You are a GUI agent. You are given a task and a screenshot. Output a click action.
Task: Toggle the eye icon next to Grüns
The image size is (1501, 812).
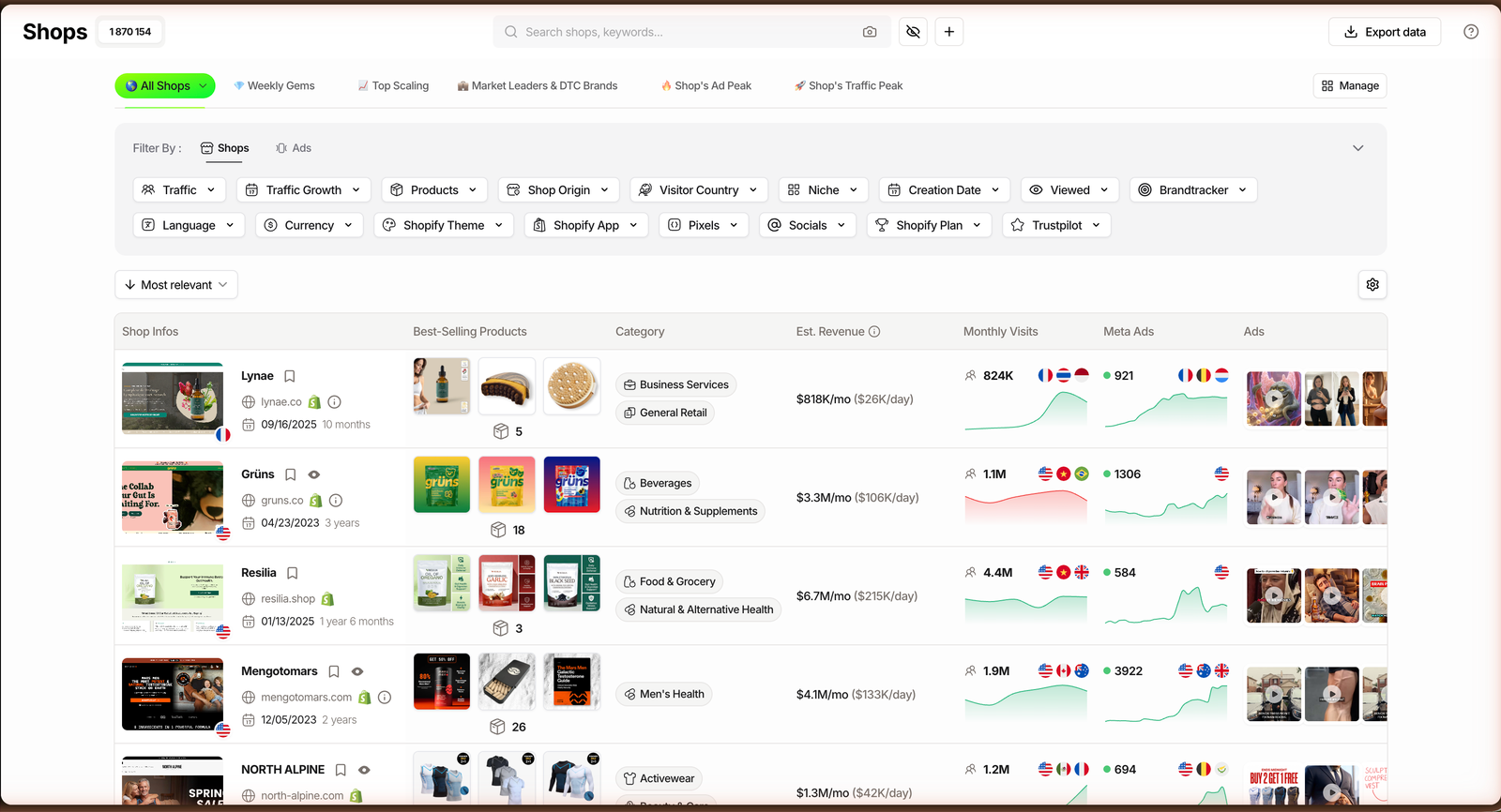pos(314,474)
